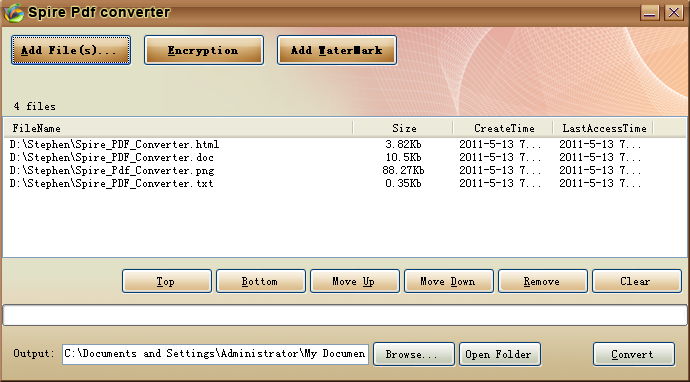Click the Add WaterMark button
Viewport: 690px width, 382px height.
[337, 50]
